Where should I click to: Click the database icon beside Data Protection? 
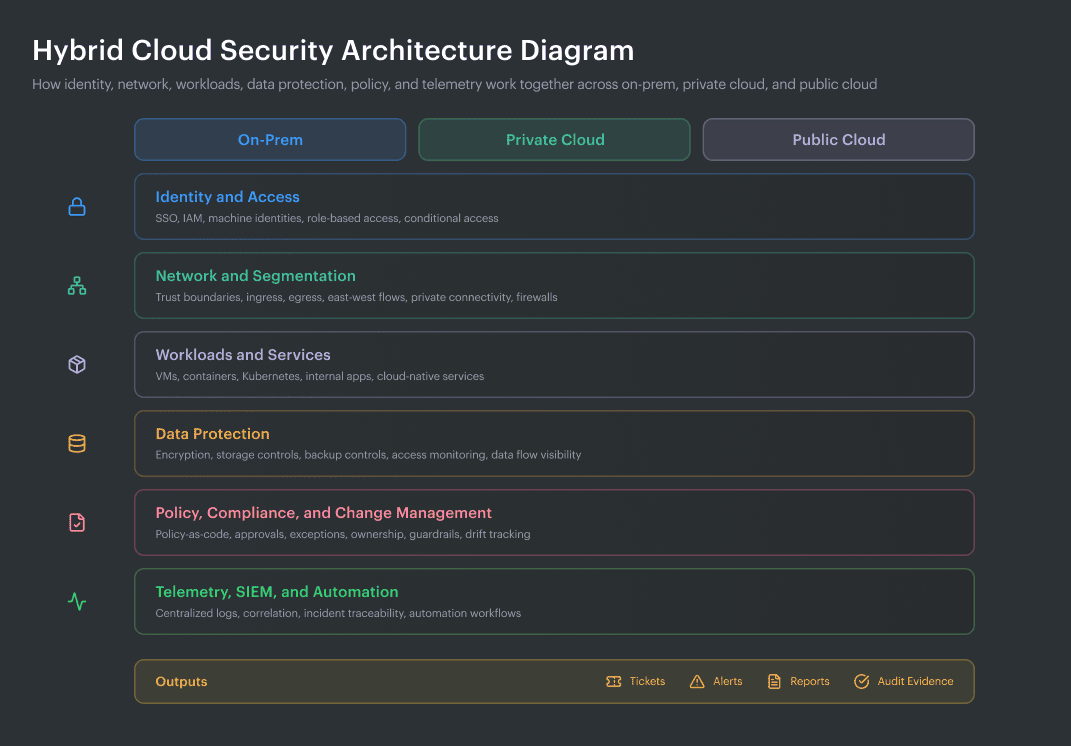77,443
